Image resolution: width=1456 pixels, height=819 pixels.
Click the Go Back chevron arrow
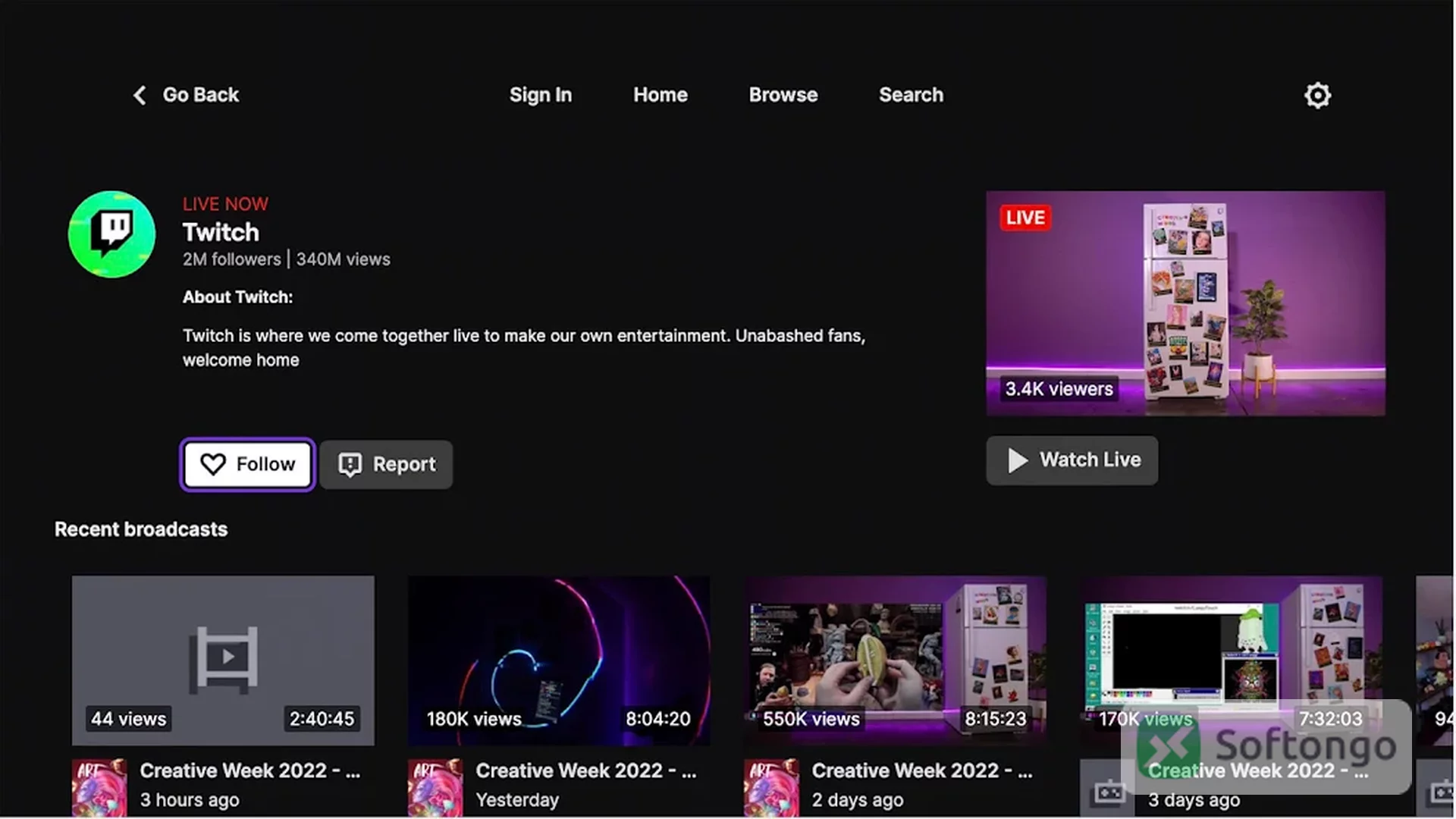(x=140, y=96)
